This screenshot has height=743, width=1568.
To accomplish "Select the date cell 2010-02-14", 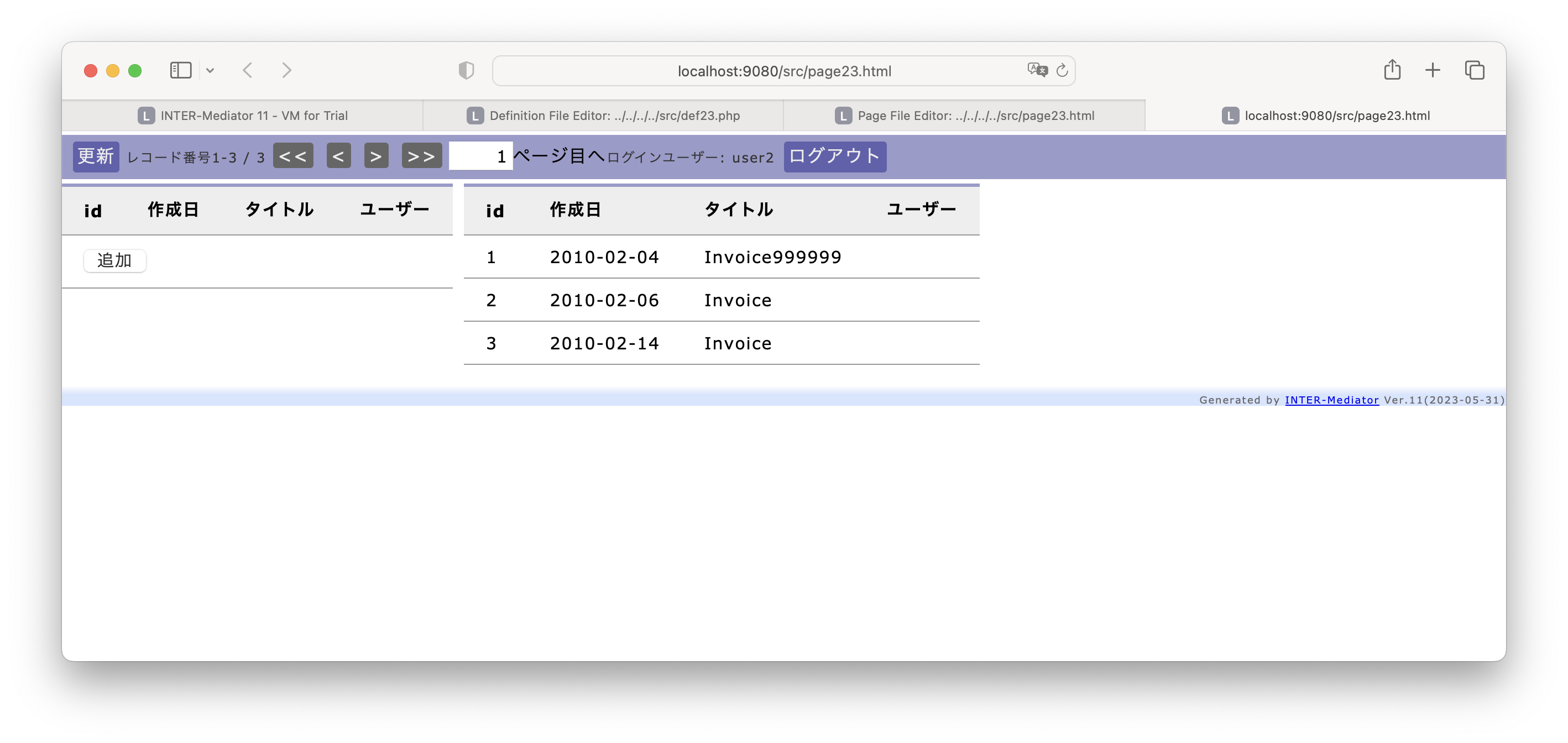I will point(604,343).
